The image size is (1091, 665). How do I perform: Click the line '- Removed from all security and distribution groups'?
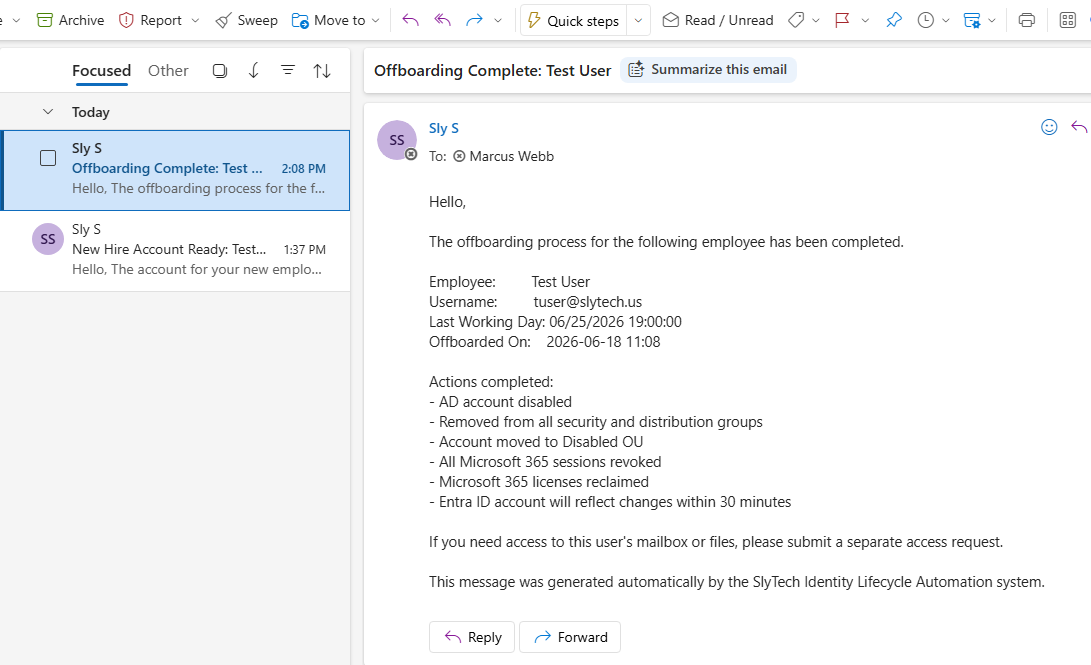point(596,422)
